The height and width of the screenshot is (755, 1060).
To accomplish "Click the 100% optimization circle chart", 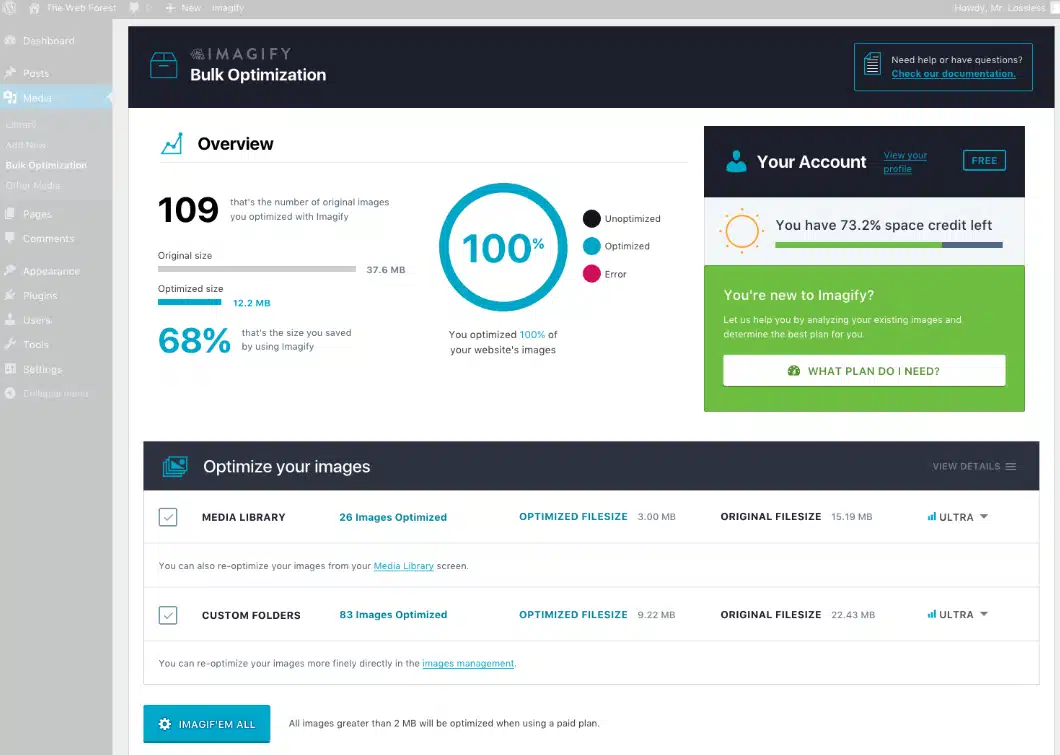I will [503, 247].
